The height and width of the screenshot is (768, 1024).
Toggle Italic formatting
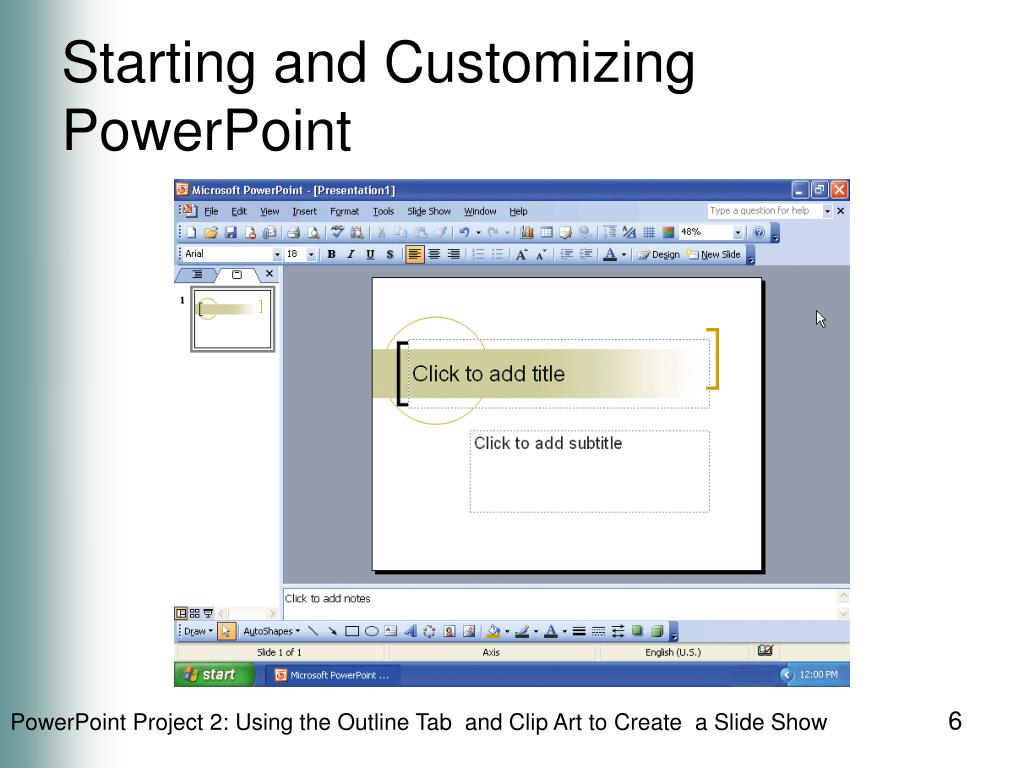[351, 255]
